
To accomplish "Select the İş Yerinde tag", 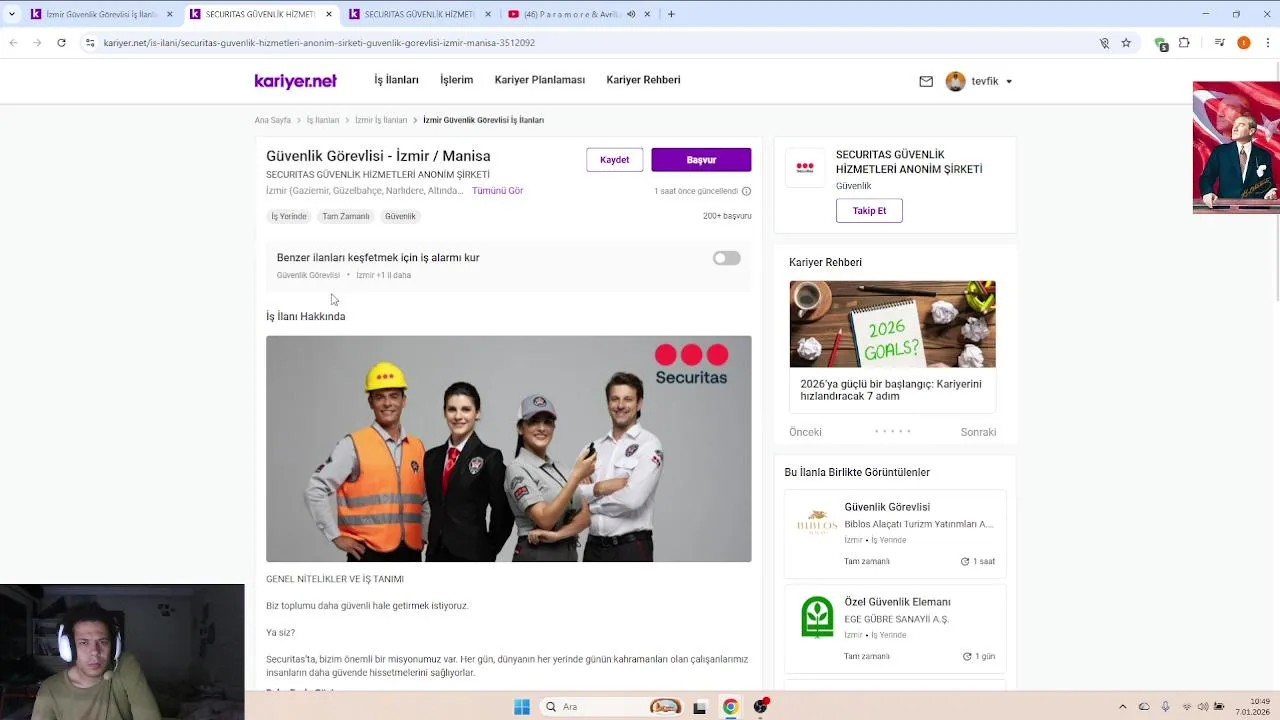I will 289,216.
